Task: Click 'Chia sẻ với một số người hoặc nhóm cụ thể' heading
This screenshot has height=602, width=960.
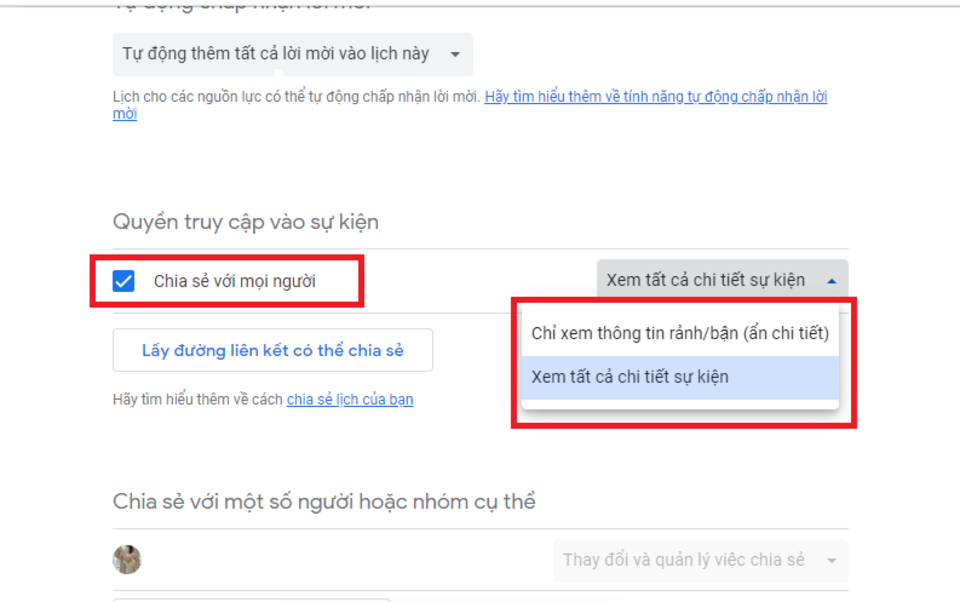Action: tap(324, 501)
